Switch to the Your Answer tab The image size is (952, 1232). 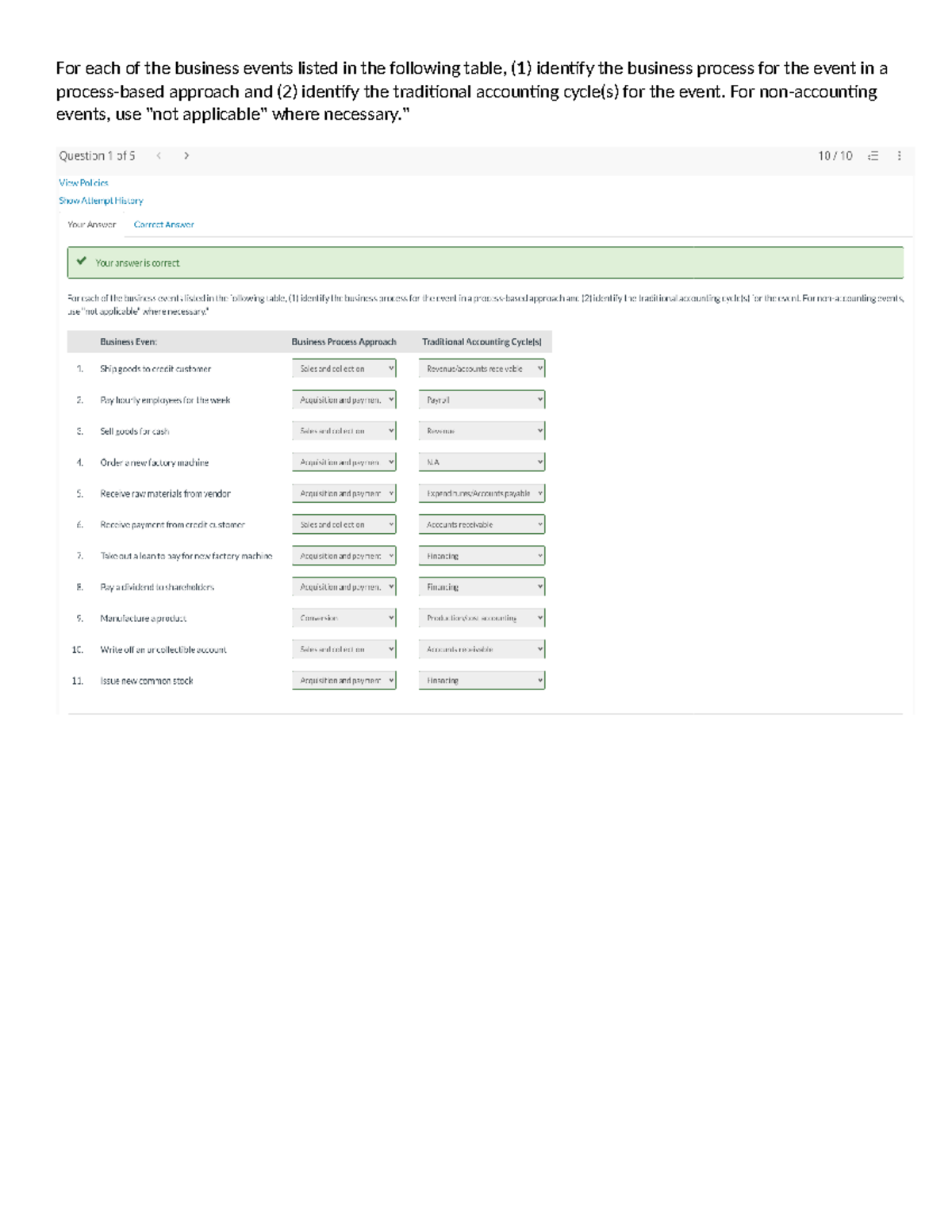(92, 225)
